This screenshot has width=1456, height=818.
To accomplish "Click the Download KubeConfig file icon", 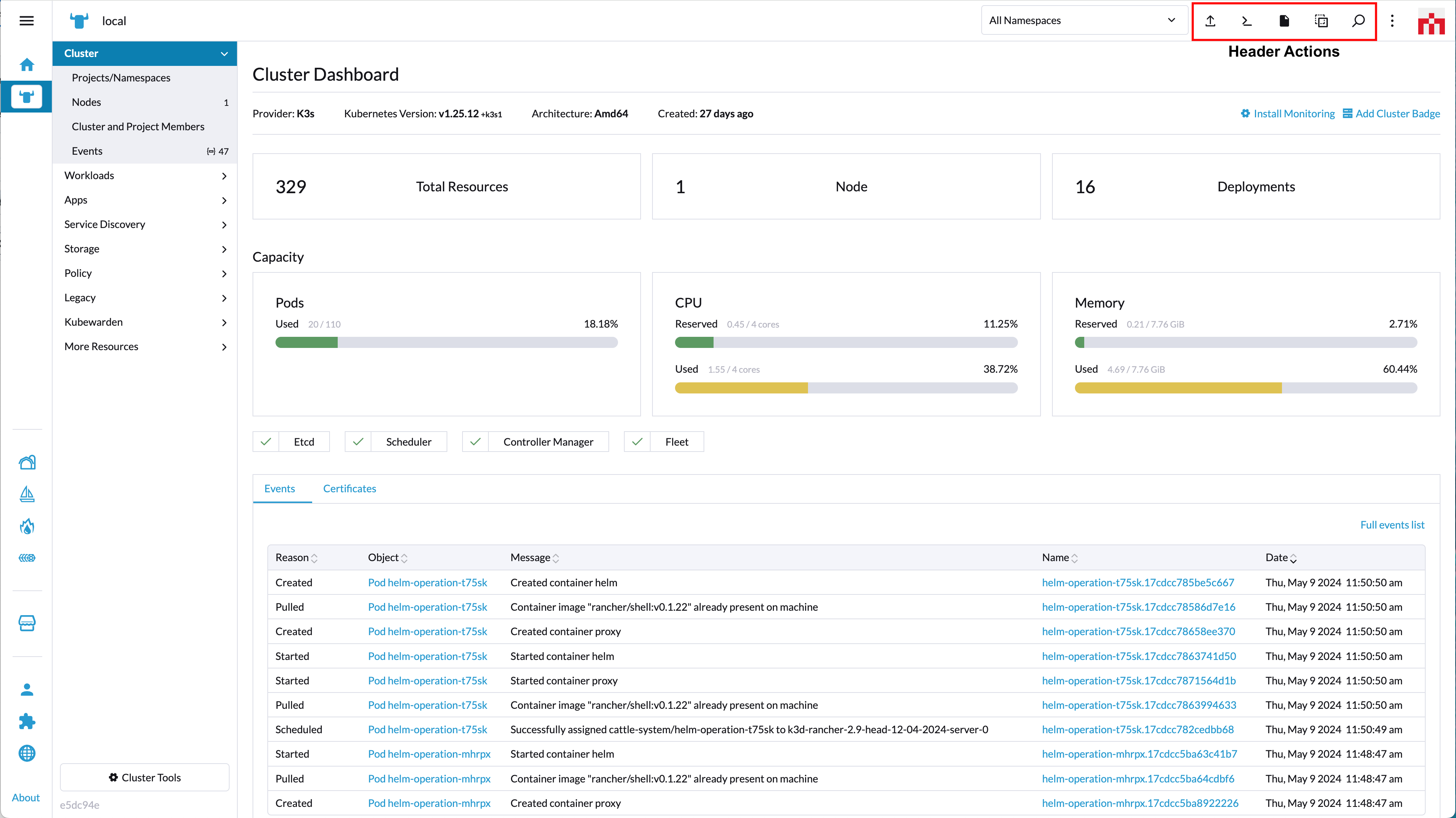I will pos(1284,21).
